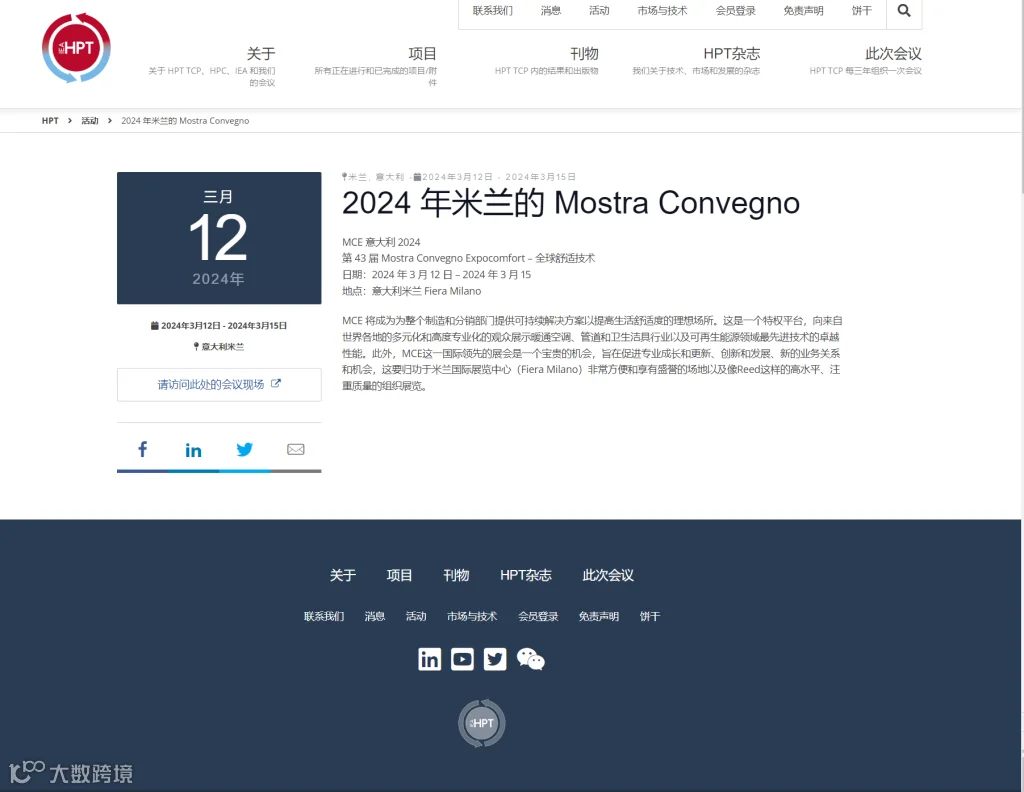The height and width of the screenshot is (792, 1024).
Task: Share event by email envelope icon
Action: tap(296, 450)
